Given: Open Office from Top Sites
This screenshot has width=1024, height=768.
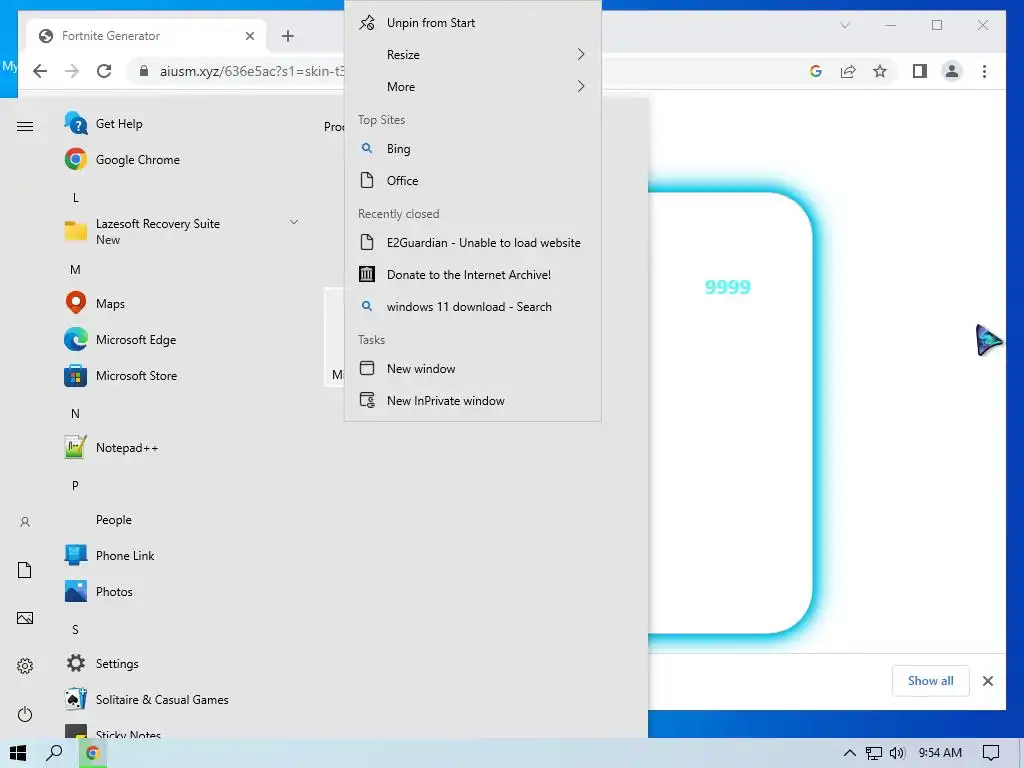Looking at the screenshot, I should 472,181.
